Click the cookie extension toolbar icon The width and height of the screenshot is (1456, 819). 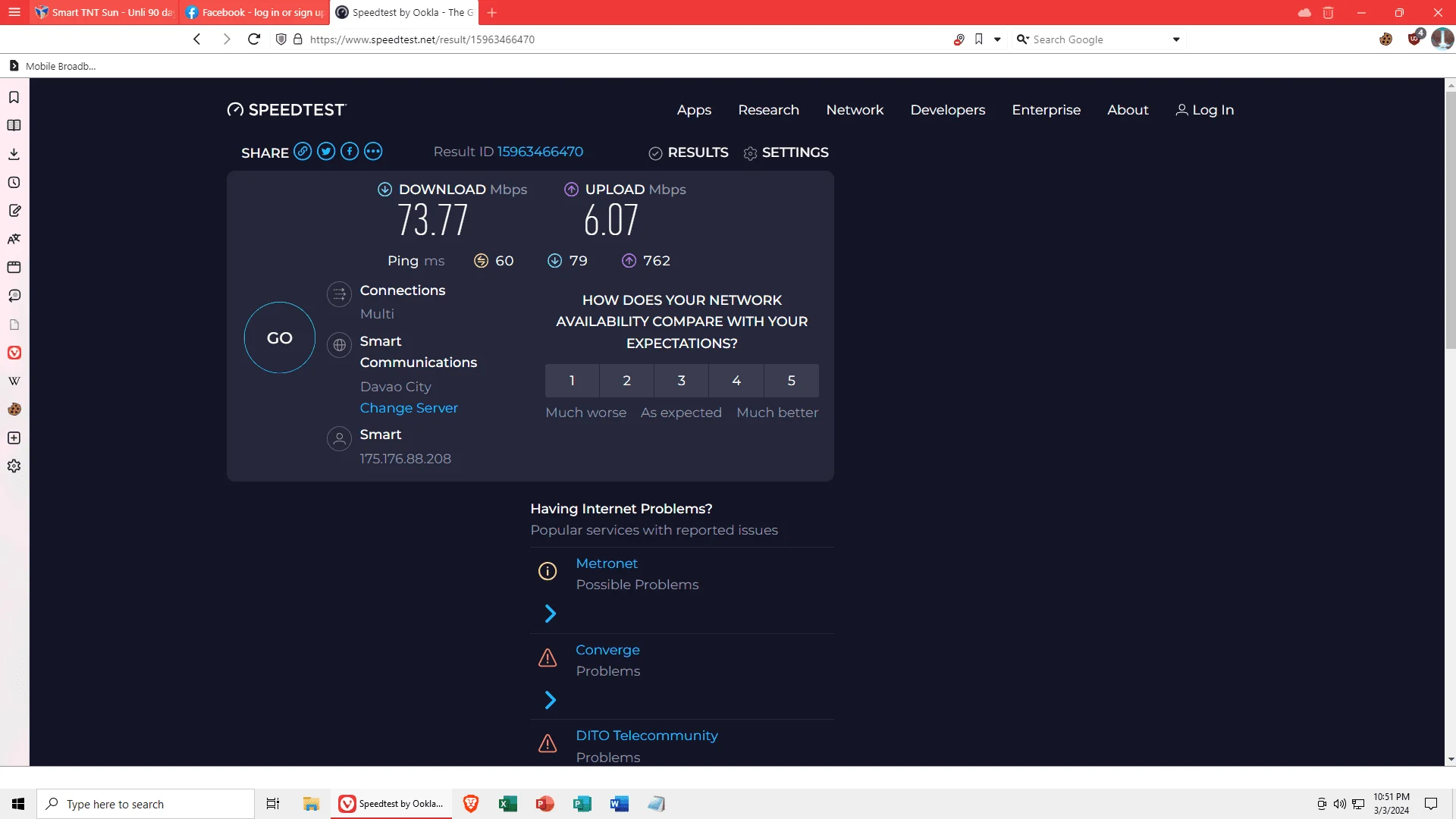point(1385,39)
